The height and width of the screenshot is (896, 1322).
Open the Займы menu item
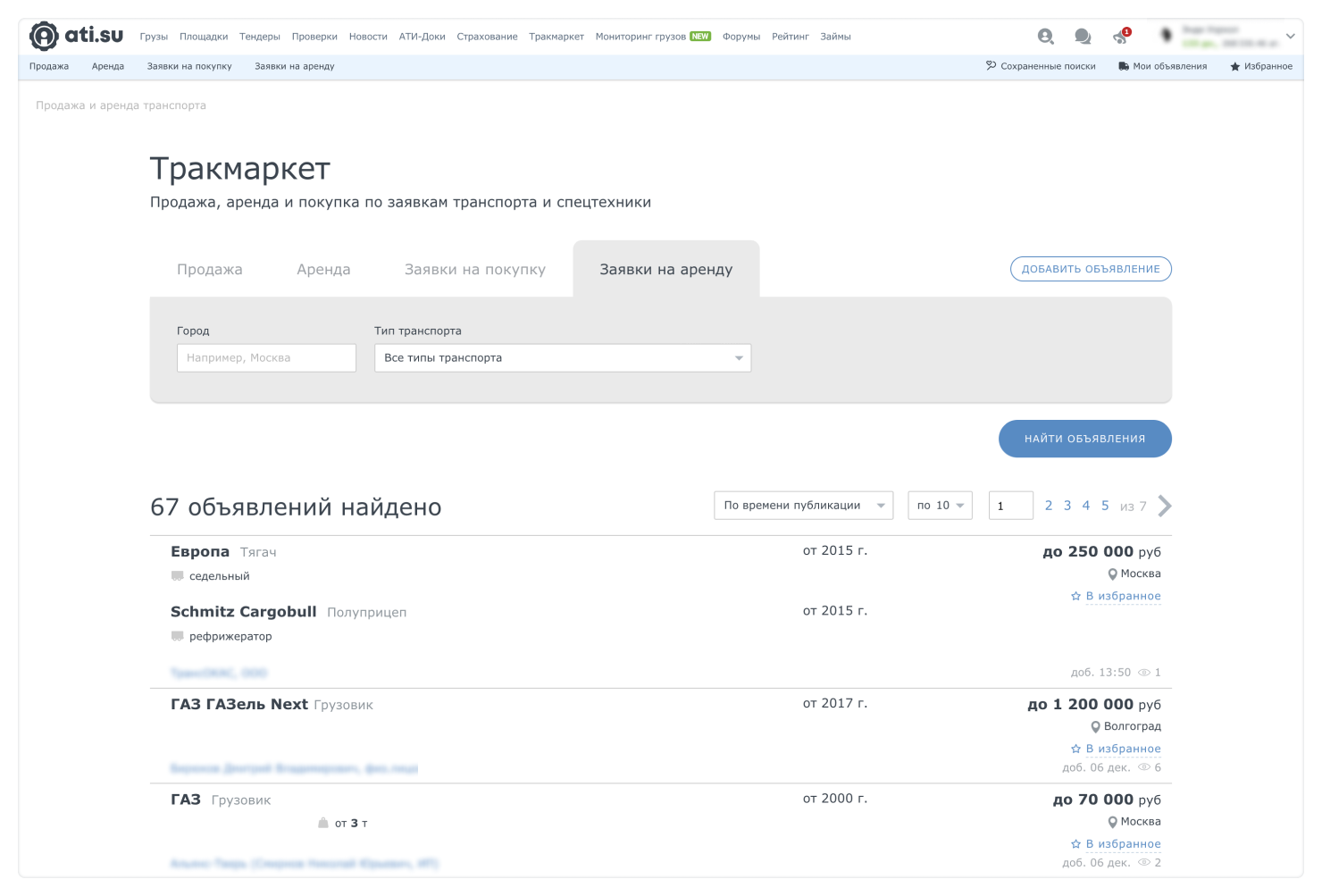(x=835, y=37)
